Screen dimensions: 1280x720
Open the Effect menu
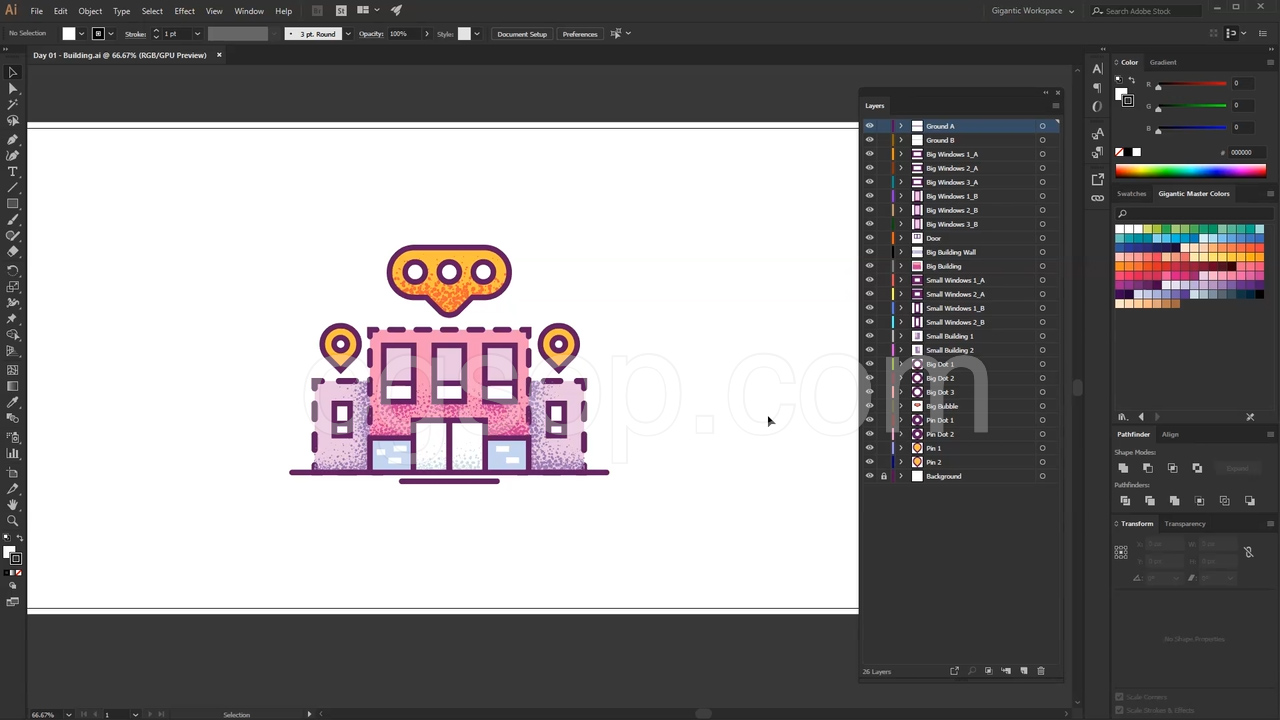pyautogui.click(x=184, y=11)
